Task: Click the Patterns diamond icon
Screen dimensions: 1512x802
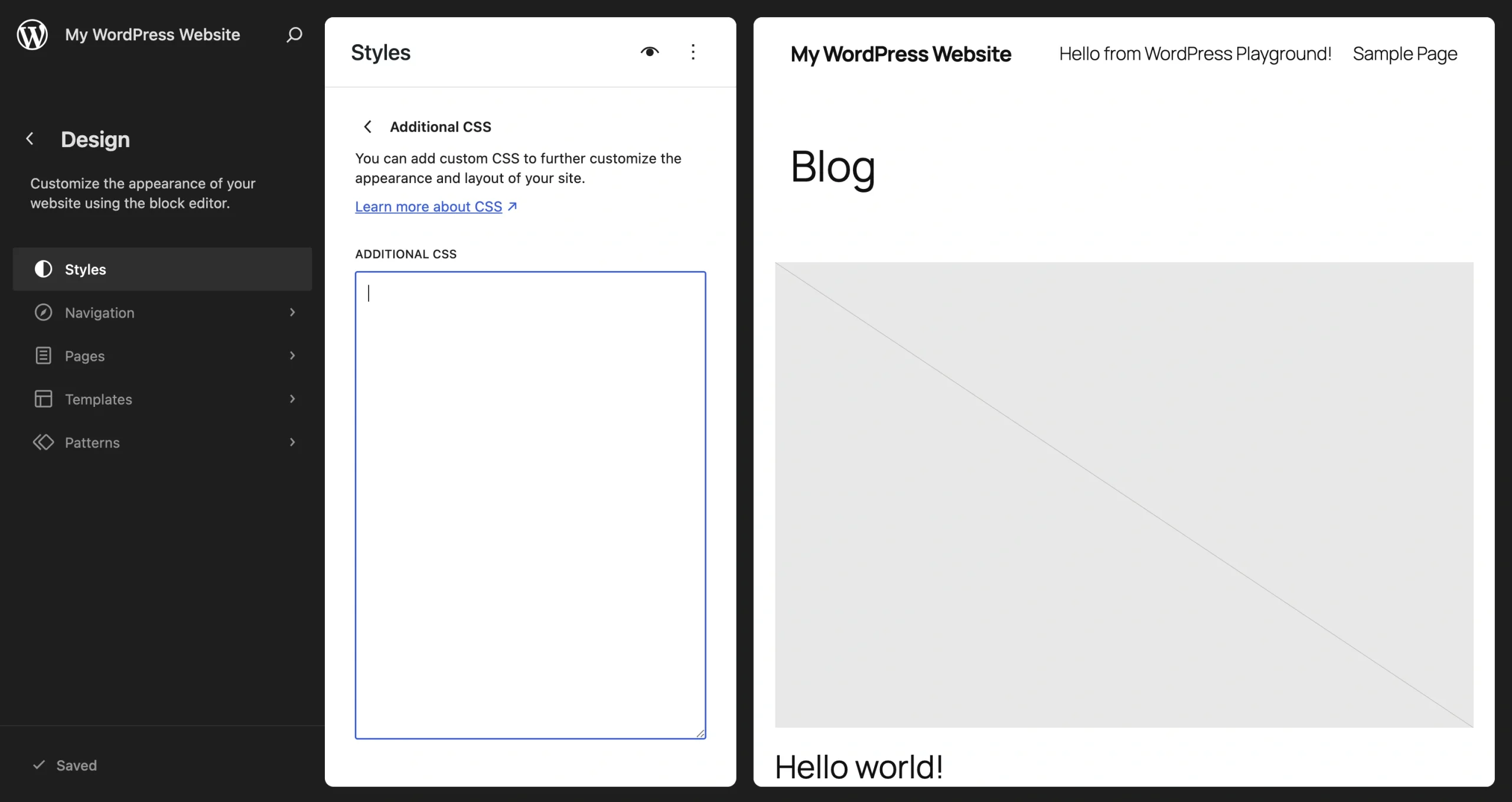Action: point(43,442)
